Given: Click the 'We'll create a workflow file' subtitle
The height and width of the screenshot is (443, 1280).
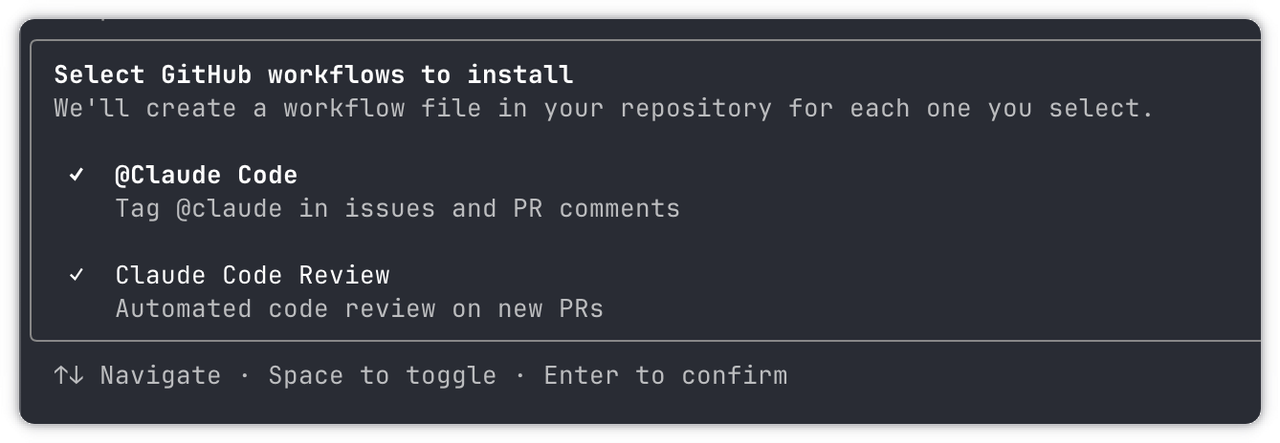Looking at the screenshot, I should point(603,108).
